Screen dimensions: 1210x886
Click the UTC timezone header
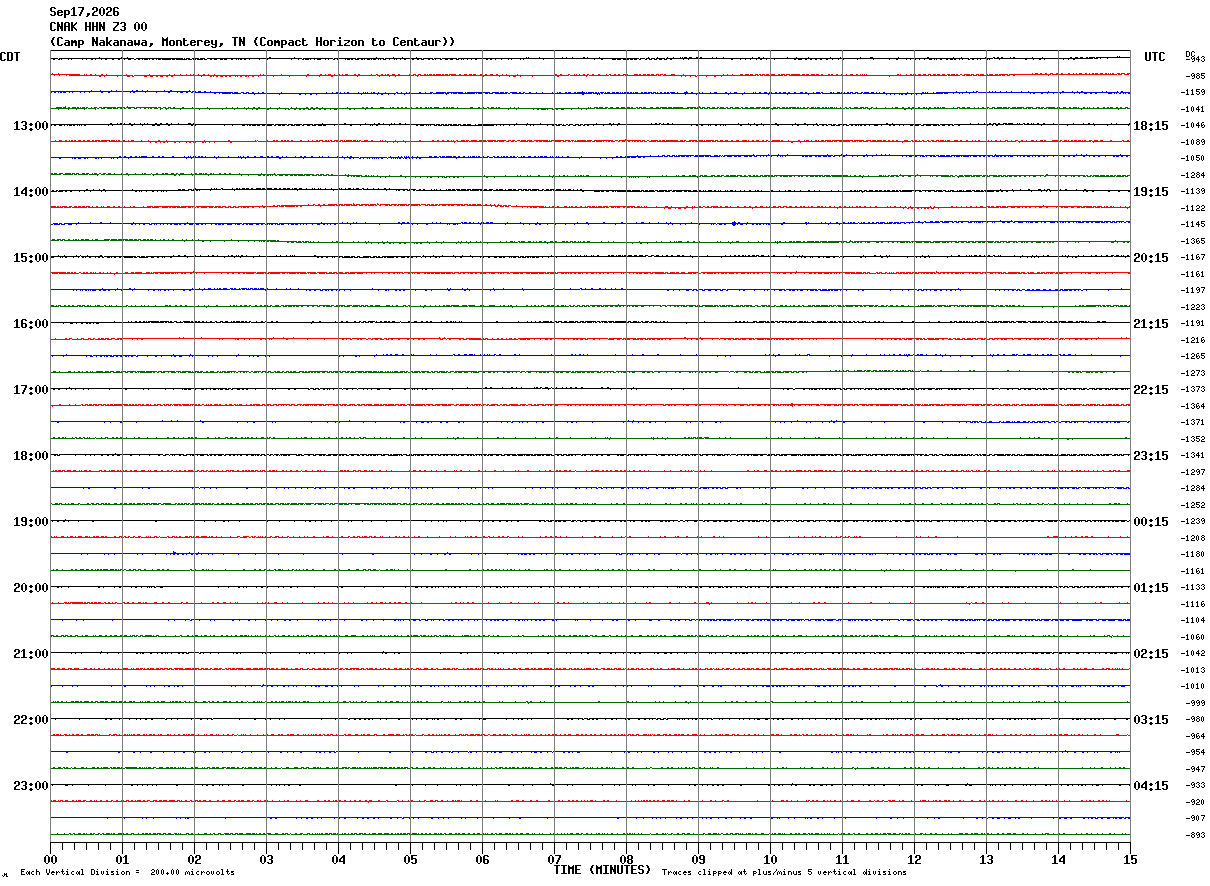point(1155,57)
